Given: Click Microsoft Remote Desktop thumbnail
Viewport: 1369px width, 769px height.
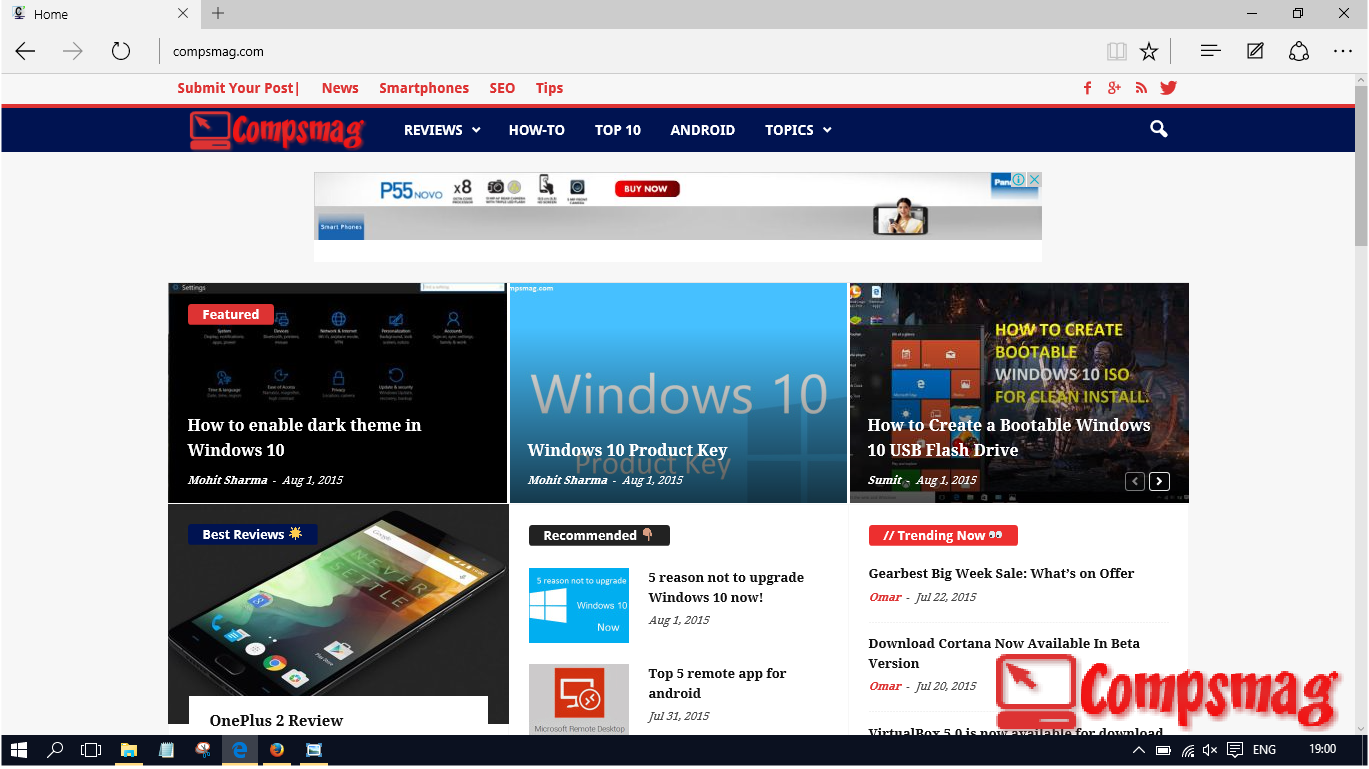Looking at the screenshot, I should click(579, 699).
